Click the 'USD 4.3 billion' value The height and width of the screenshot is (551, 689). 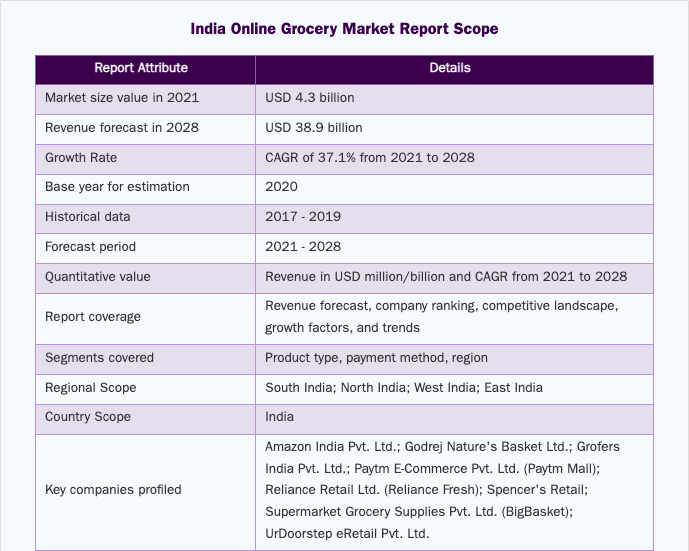click(310, 98)
